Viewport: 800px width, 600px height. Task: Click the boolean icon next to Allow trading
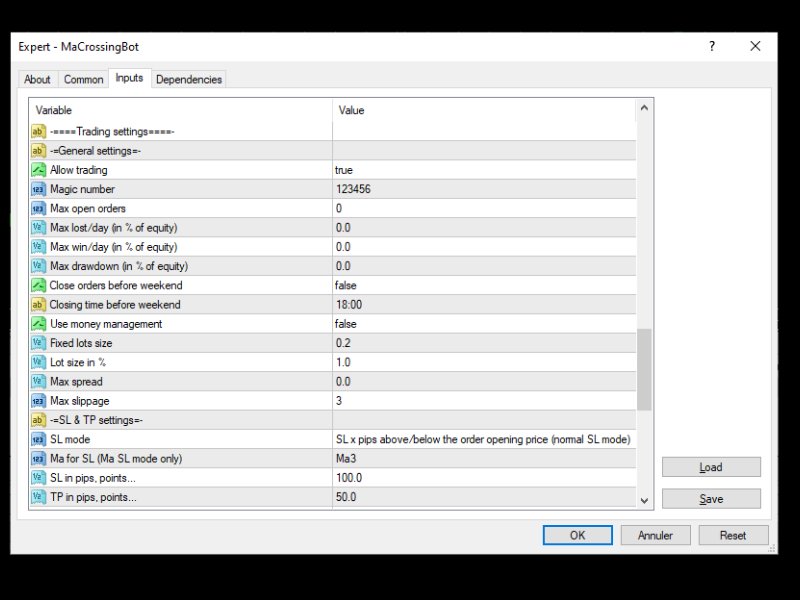point(38,170)
